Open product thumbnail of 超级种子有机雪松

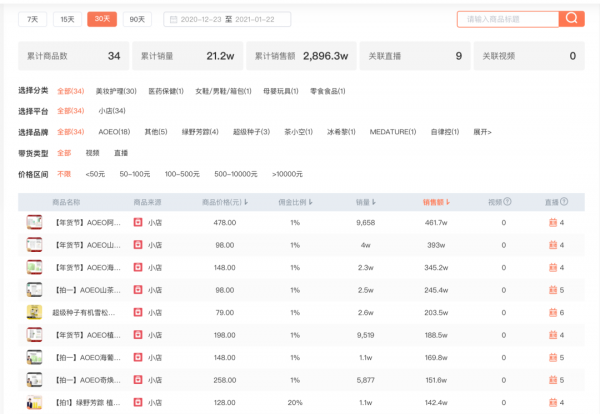pos(34,312)
